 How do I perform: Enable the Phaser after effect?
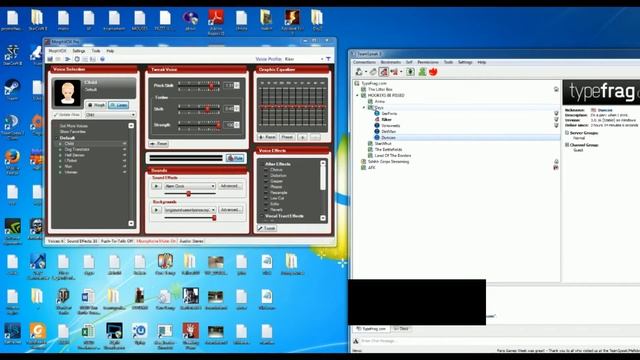[266, 187]
